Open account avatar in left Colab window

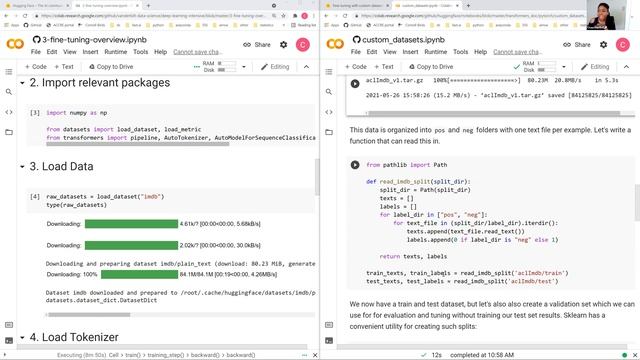pyautogui.click(x=303, y=44)
